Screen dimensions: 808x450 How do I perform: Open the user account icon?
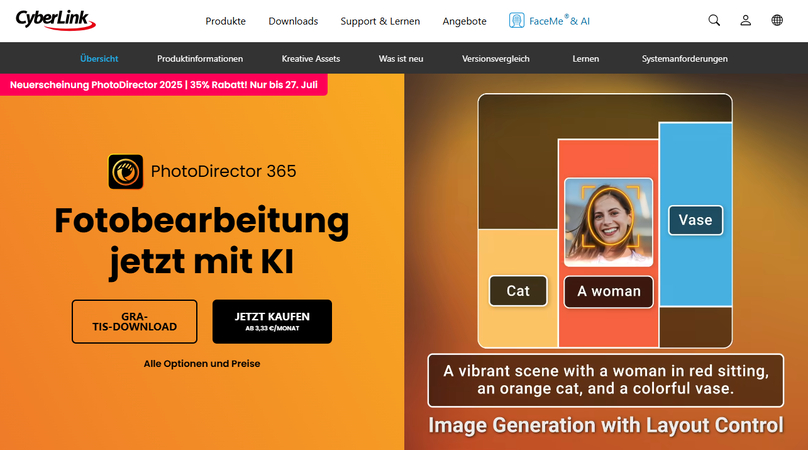(x=745, y=21)
